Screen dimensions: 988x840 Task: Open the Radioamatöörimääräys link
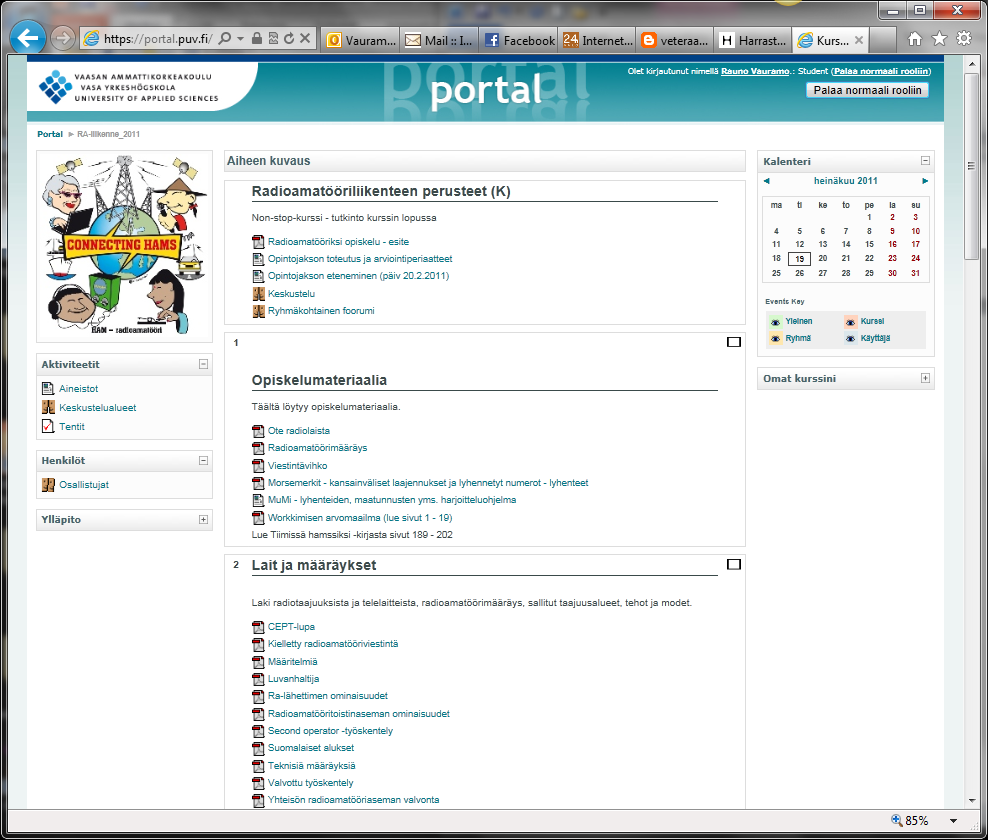(x=317, y=448)
